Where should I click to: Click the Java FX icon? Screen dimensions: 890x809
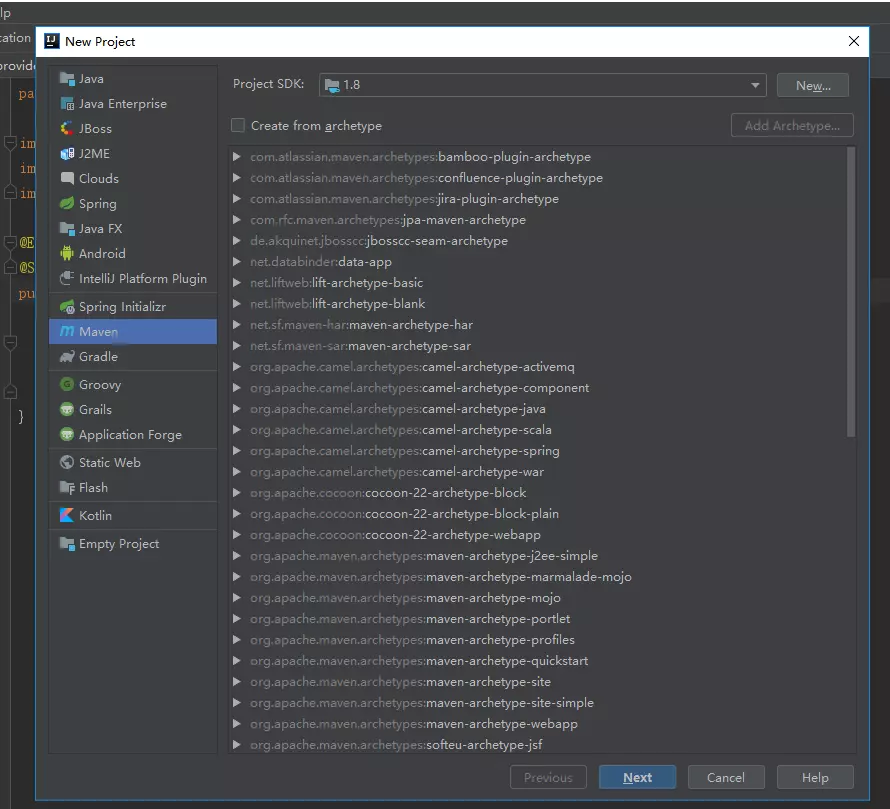(x=67, y=229)
